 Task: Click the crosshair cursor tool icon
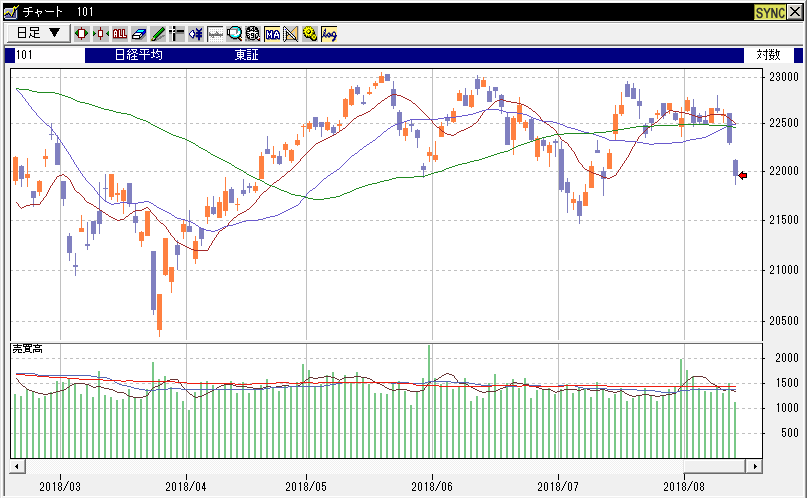click(177, 33)
